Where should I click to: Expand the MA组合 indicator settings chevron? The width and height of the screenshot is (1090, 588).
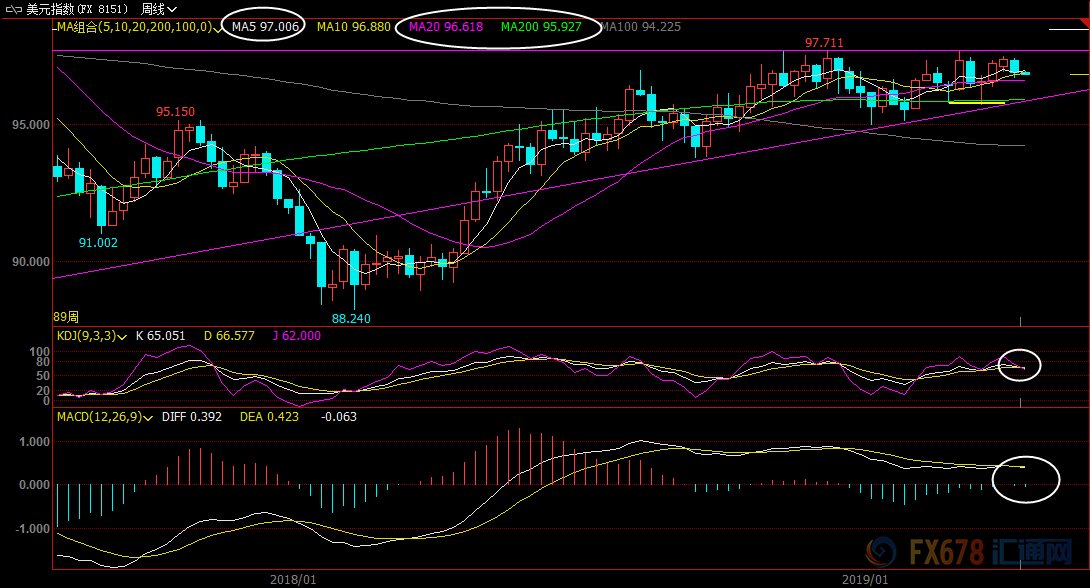coord(218,28)
